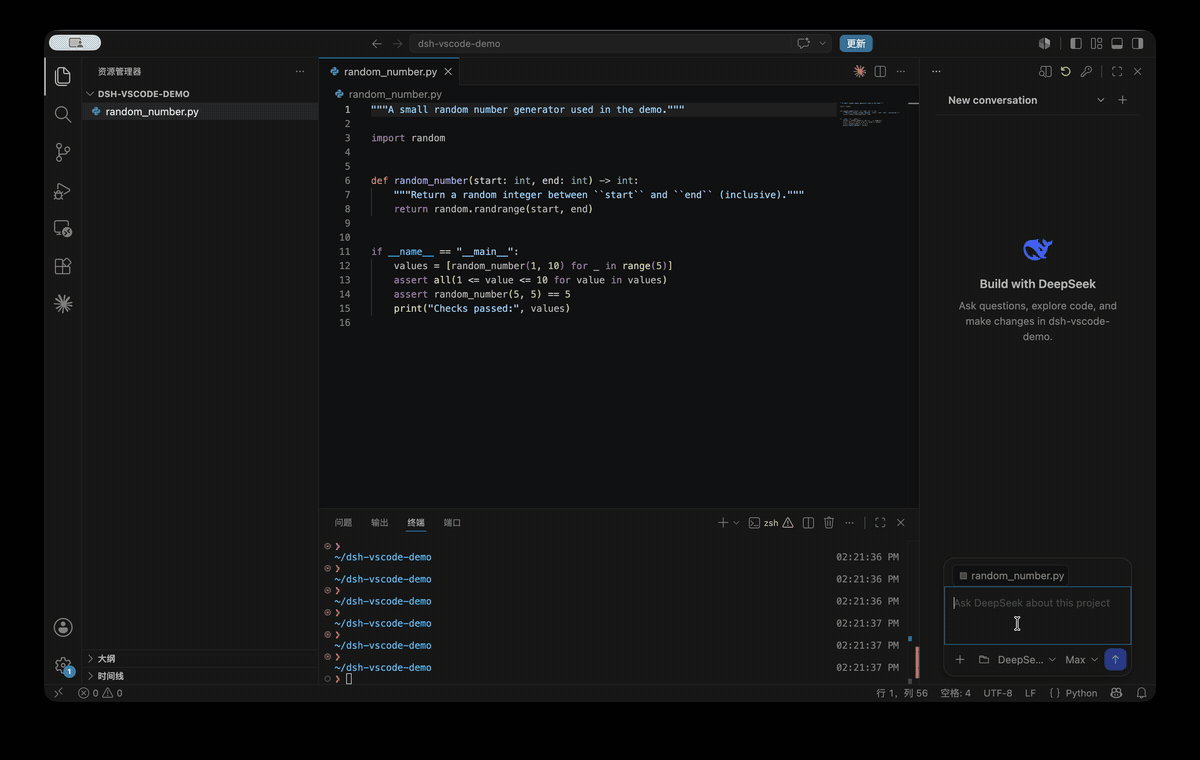Click the cube icon in title bar
The width and height of the screenshot is (1200, 760).
tap(1045, 44)
